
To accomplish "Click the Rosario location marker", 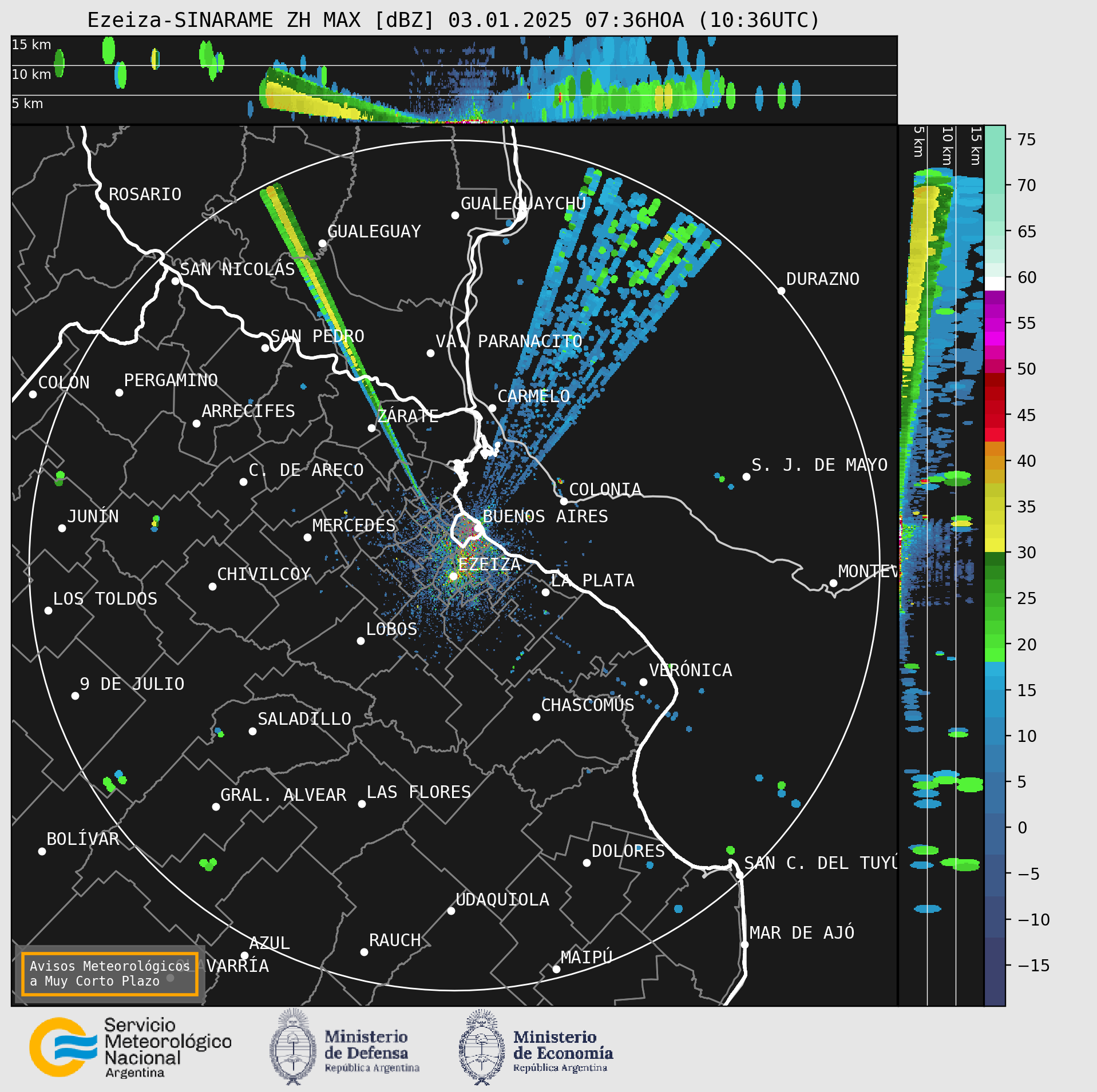I will [104, 206].
